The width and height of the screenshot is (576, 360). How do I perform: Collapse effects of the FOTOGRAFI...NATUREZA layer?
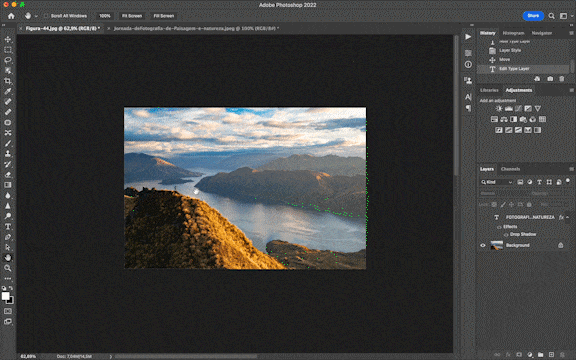pos(568,217)
